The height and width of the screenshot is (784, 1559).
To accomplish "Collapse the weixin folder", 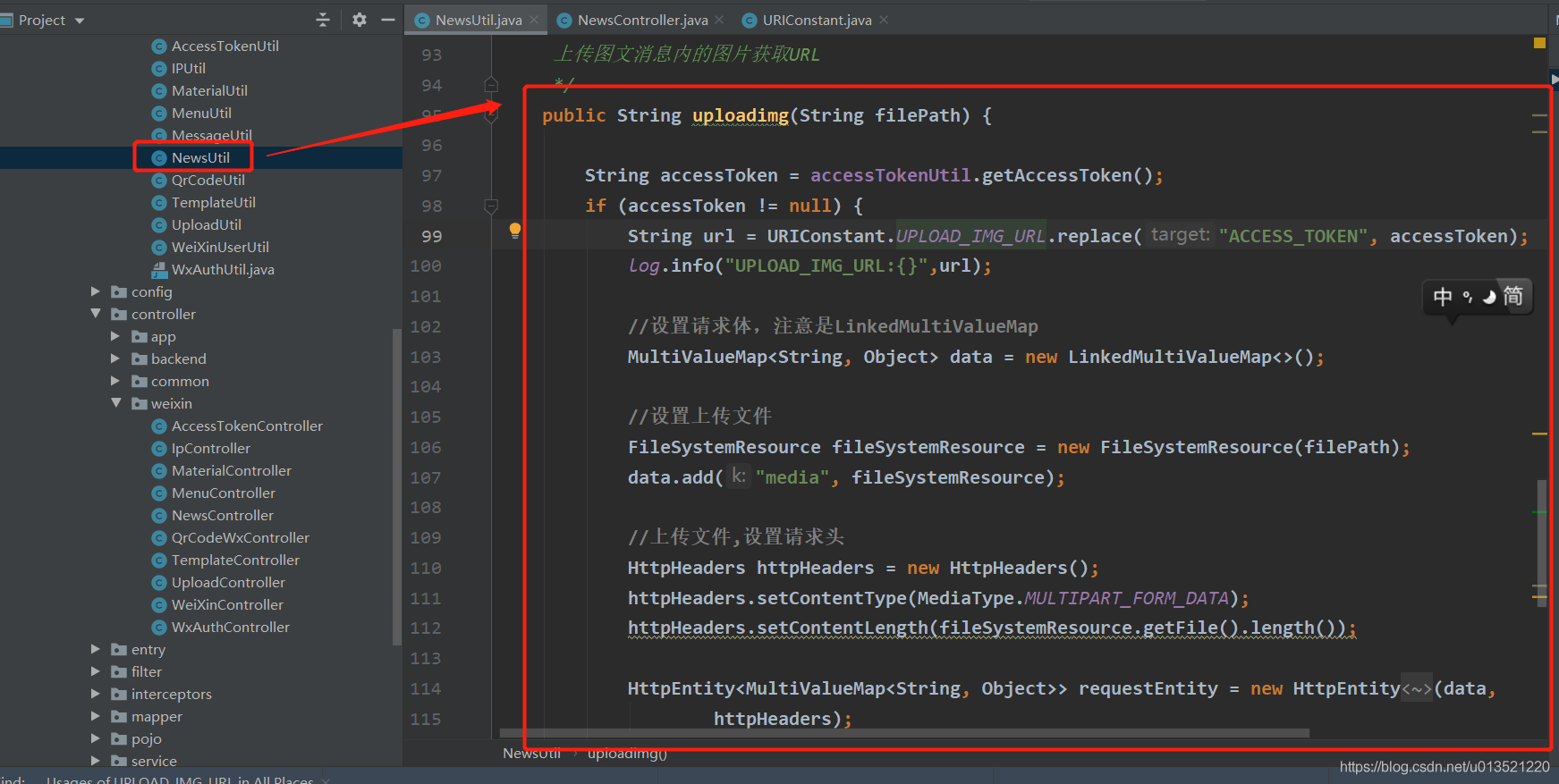I will [115, 403].
